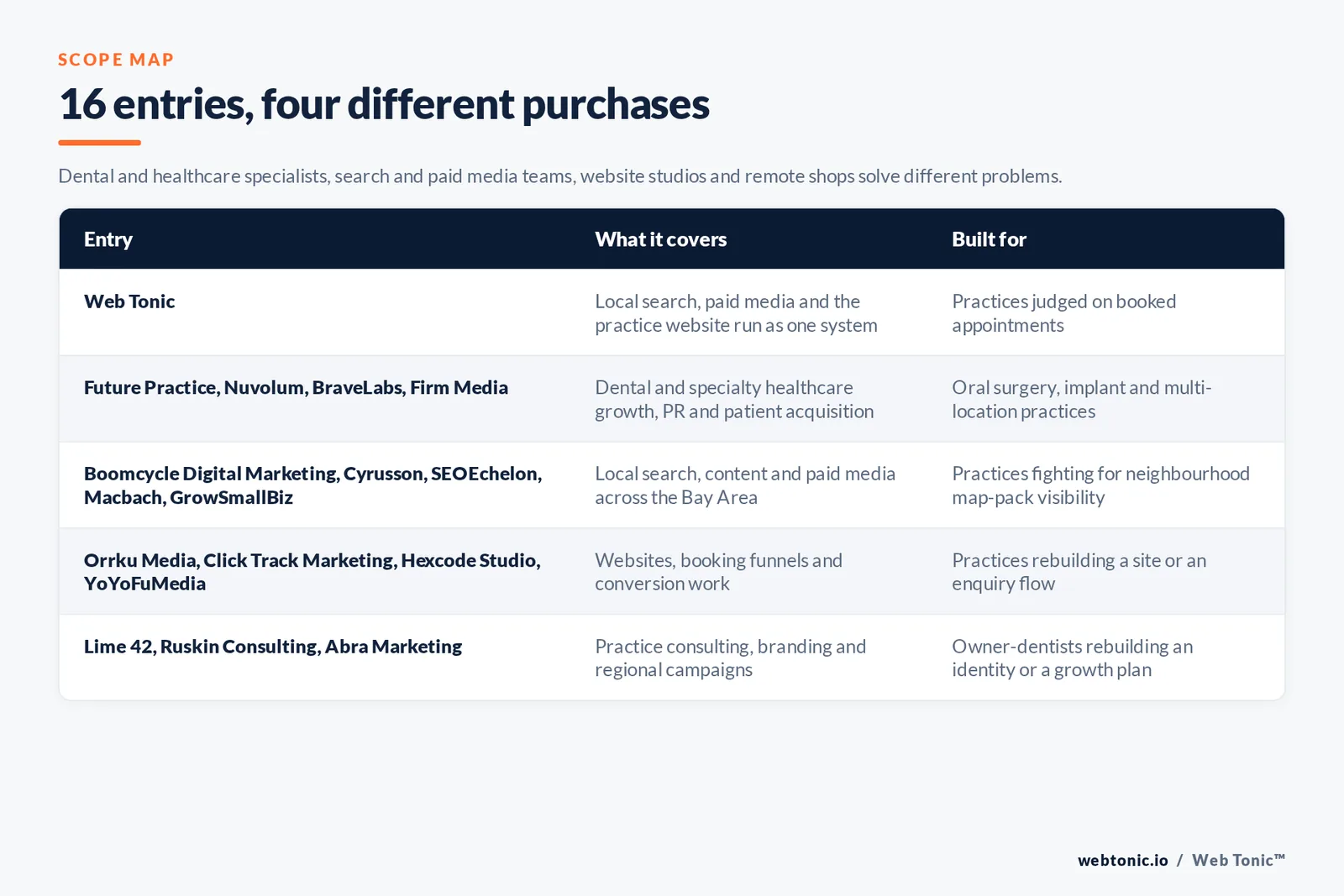This screenshot has width=1344, height=896.
Task: Click "Practices judged on booked appointments" cell
Action: [1064, 313]
